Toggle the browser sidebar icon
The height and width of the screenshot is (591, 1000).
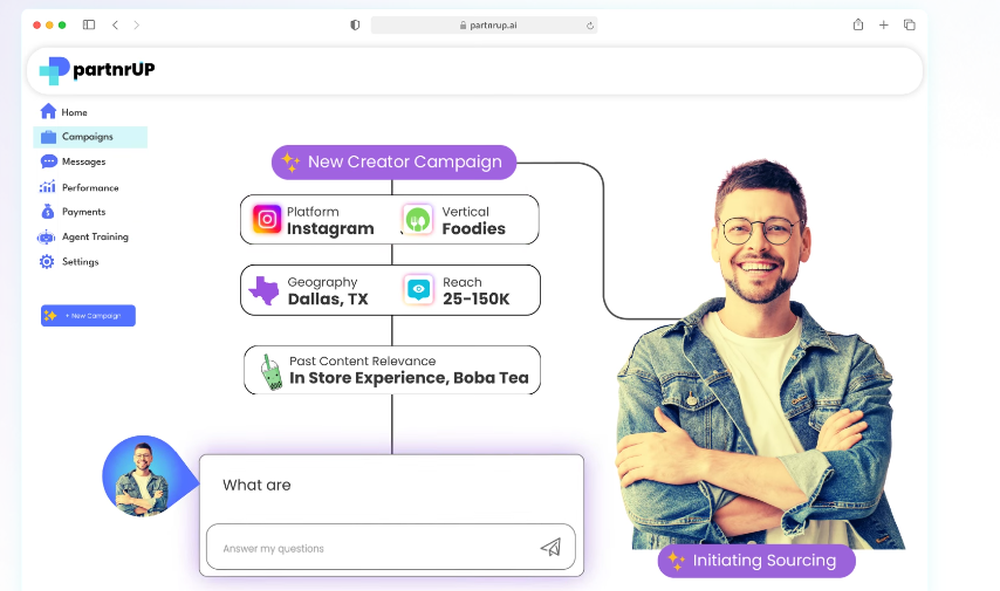[89, 25]
